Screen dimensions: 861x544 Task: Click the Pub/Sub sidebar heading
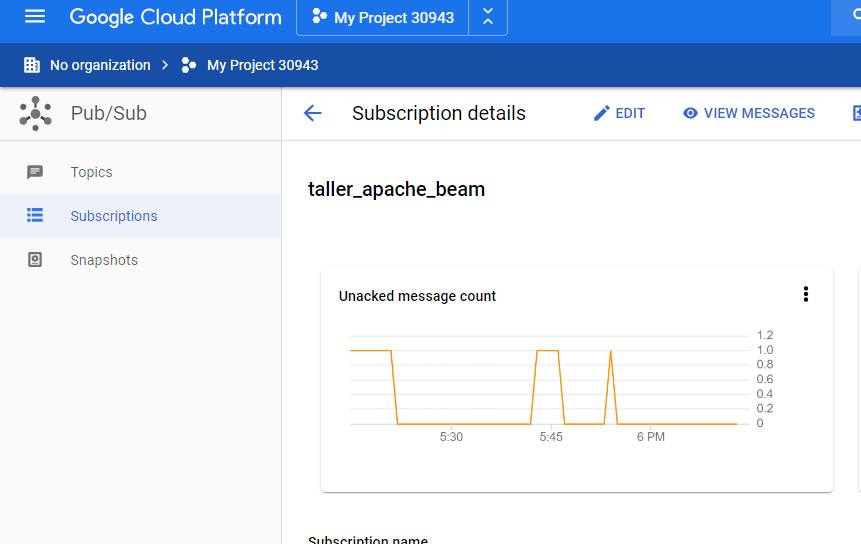pos(109,113)
